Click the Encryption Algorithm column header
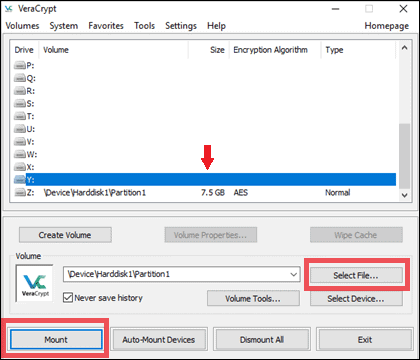This screenshot has height=360, width=420. click(x=275, y=50)
